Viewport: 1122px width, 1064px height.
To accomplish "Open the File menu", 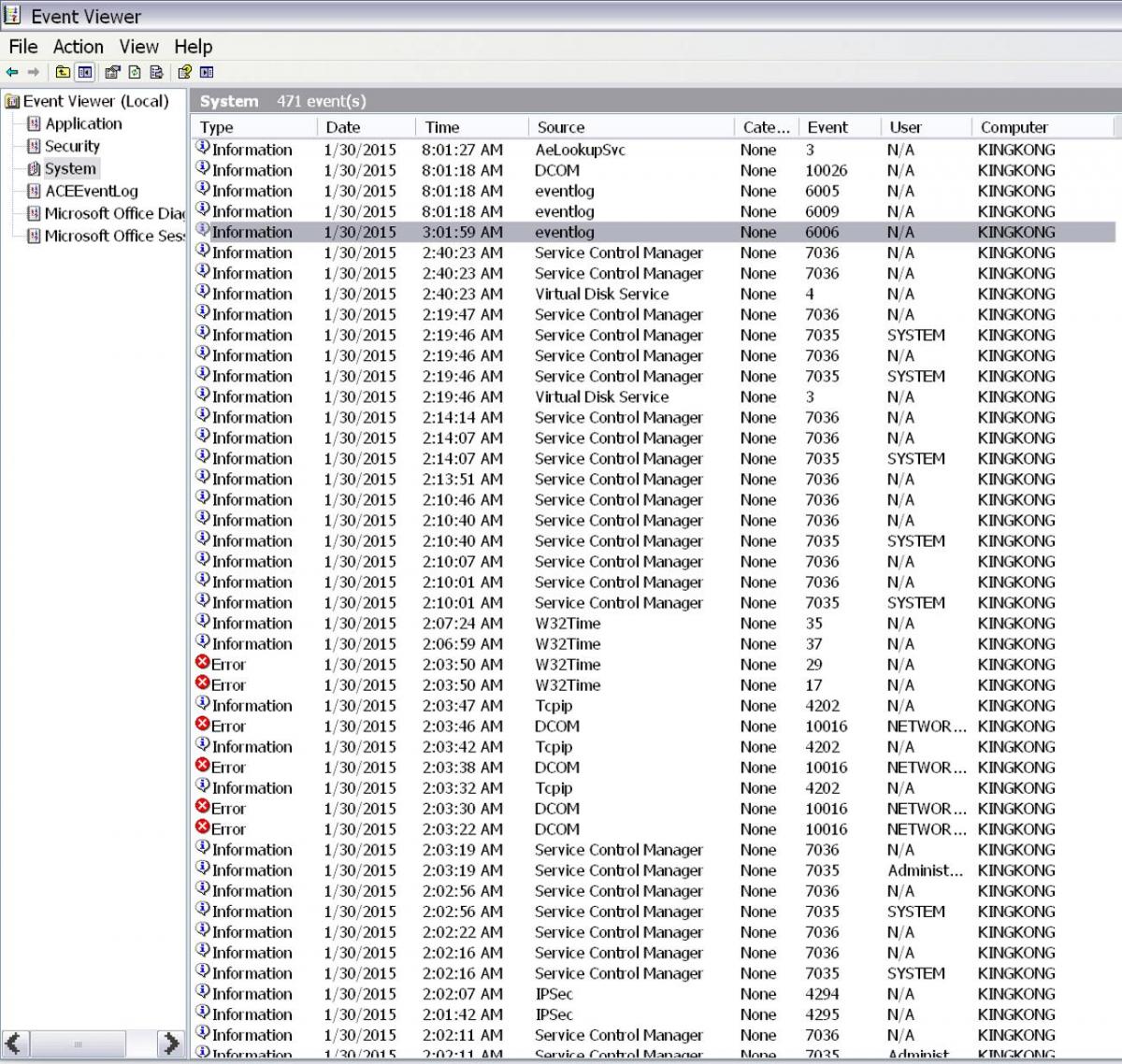I will 23,47.
